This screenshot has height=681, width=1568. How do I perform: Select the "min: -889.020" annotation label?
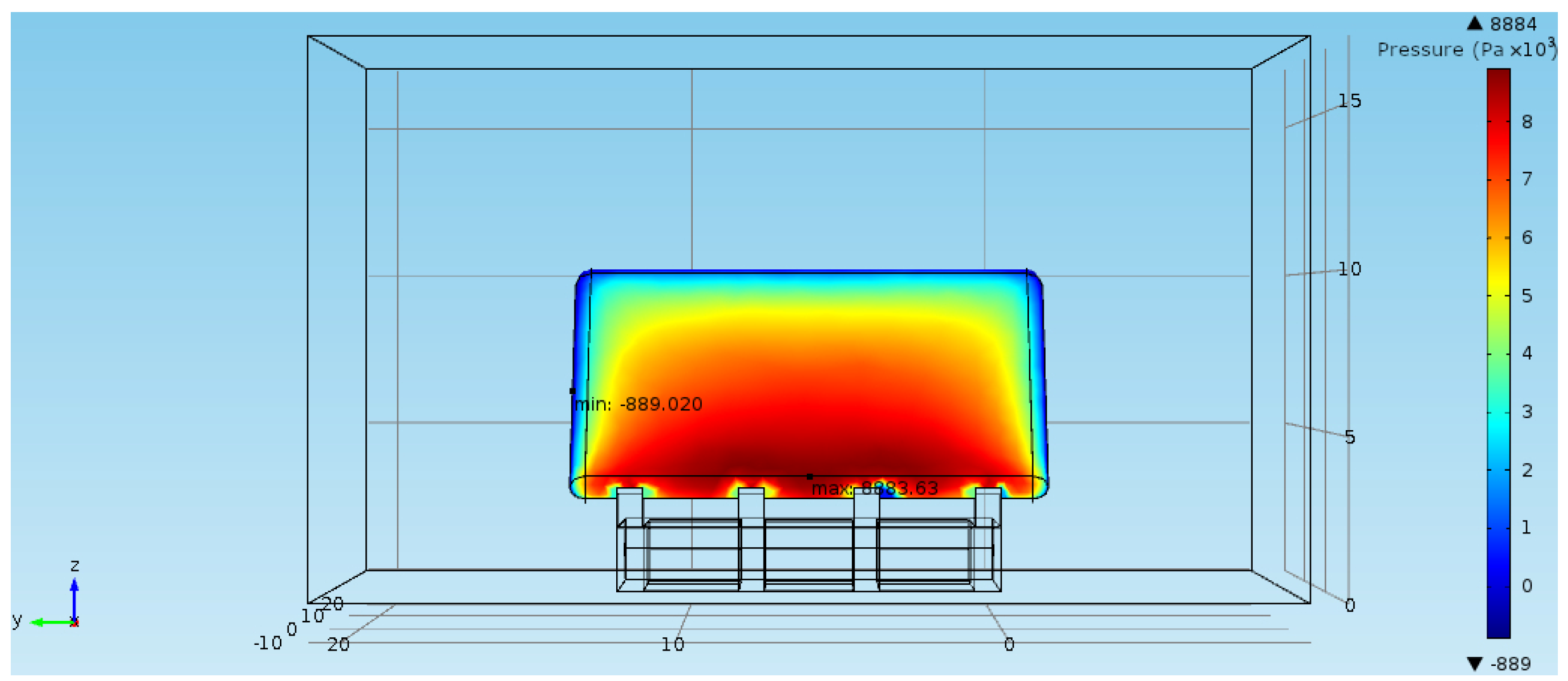tap(638, 404)
